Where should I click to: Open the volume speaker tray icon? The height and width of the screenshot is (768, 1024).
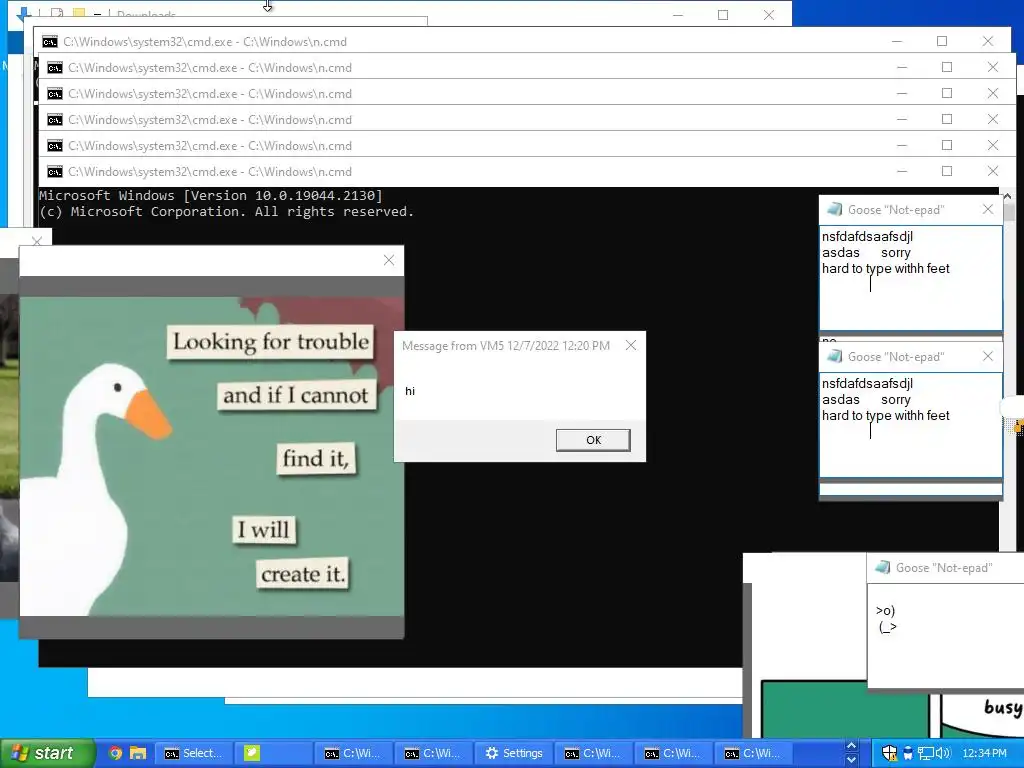coord(942,753)
